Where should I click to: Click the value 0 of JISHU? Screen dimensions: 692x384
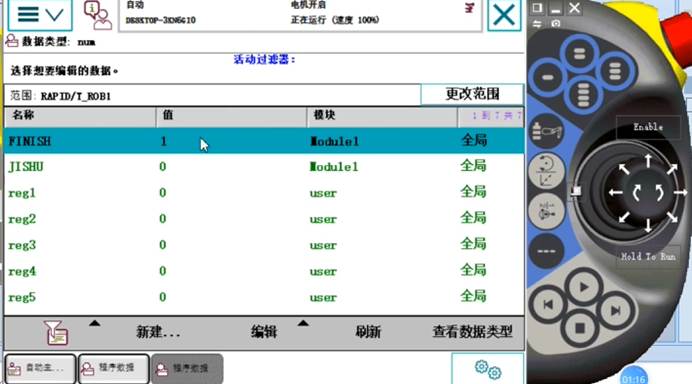pyautogui.click(x=163, y=167)
